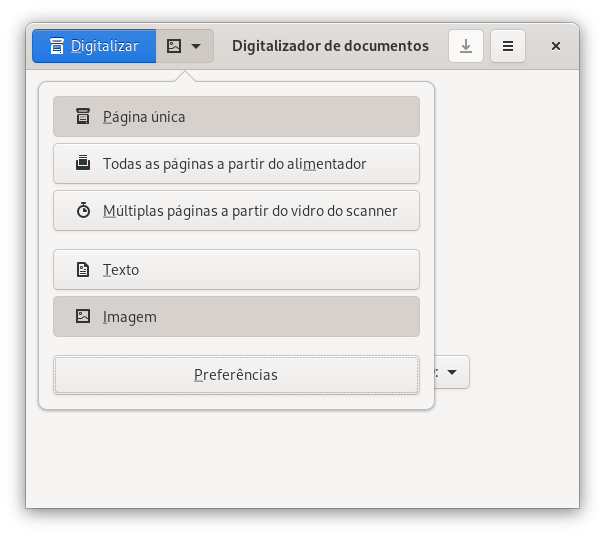Image resolution: width=605 pixels, height=537 pixels.
Task: Click the scanner icon on the Digitalizar button
Action: click(x=57, y=46)
